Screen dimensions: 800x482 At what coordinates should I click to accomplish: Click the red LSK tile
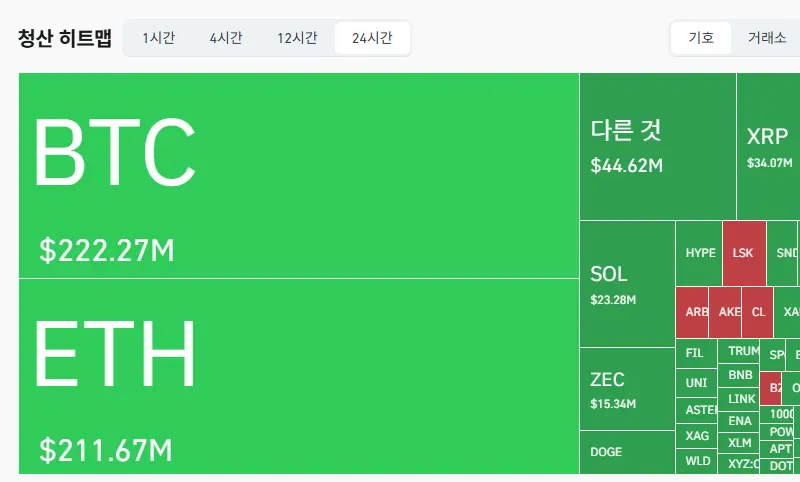coord(744,253)
